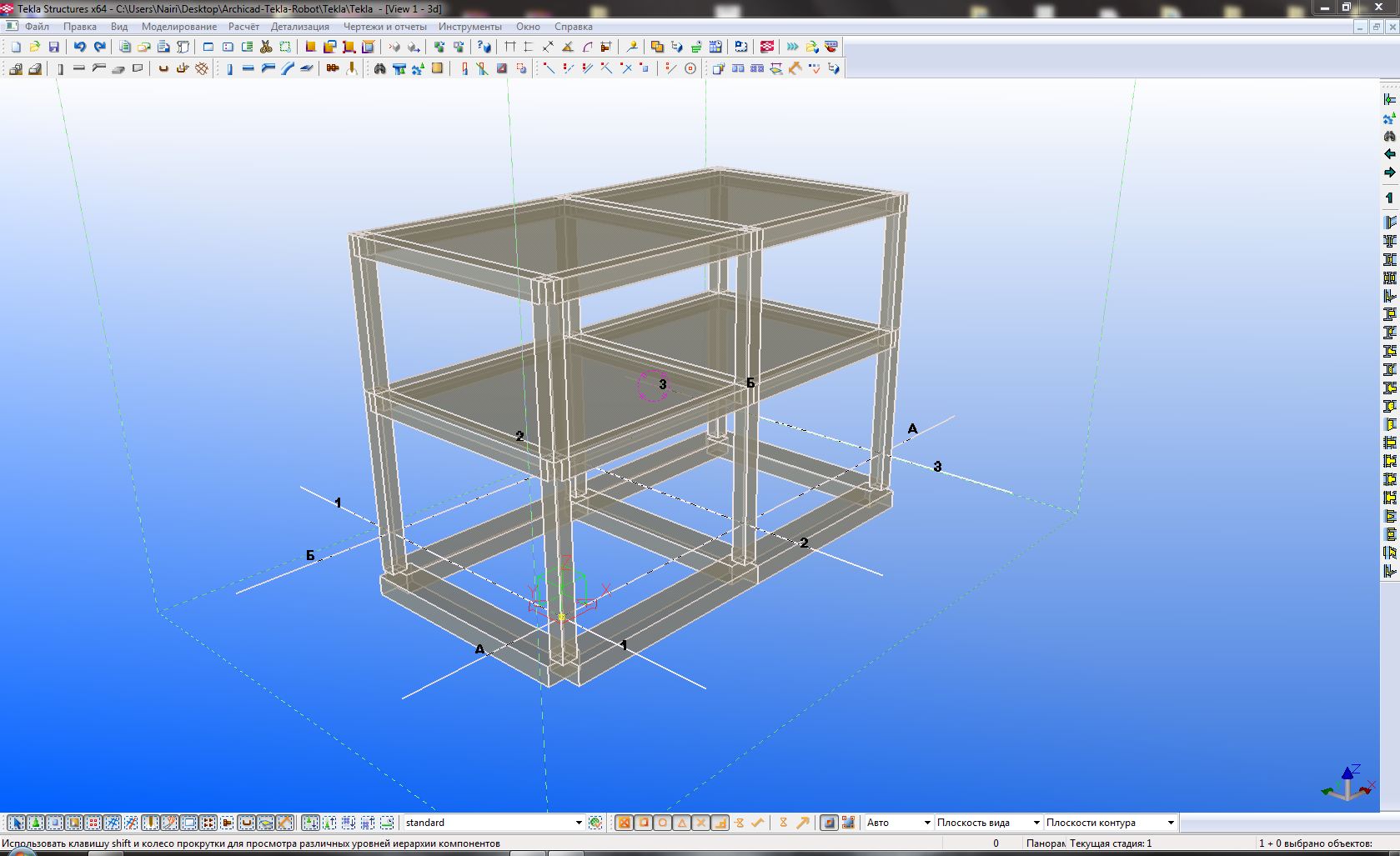
Task: Click the Open model folder icon
Action: 35,48
